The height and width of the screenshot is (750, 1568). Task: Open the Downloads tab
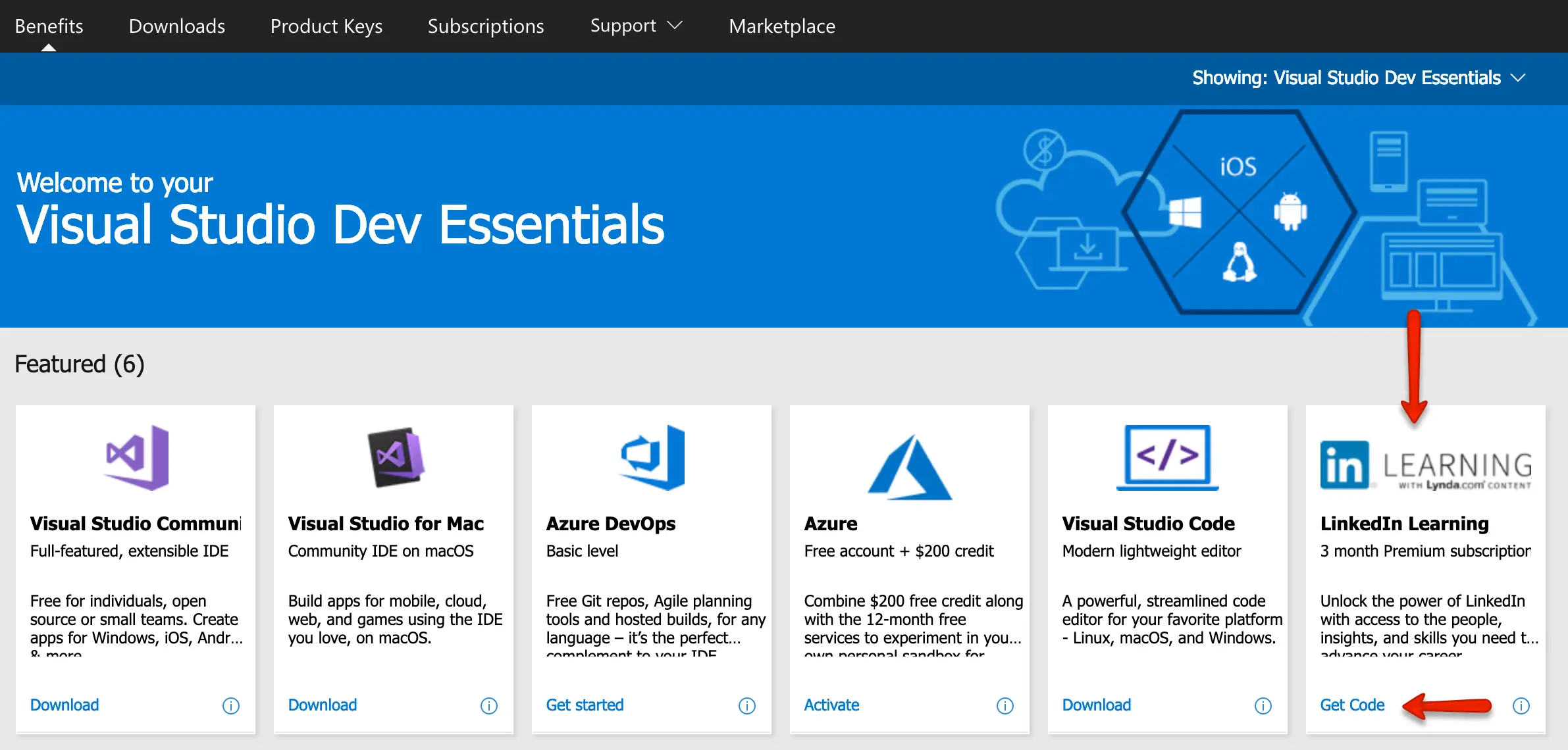[x=177, y=26]
